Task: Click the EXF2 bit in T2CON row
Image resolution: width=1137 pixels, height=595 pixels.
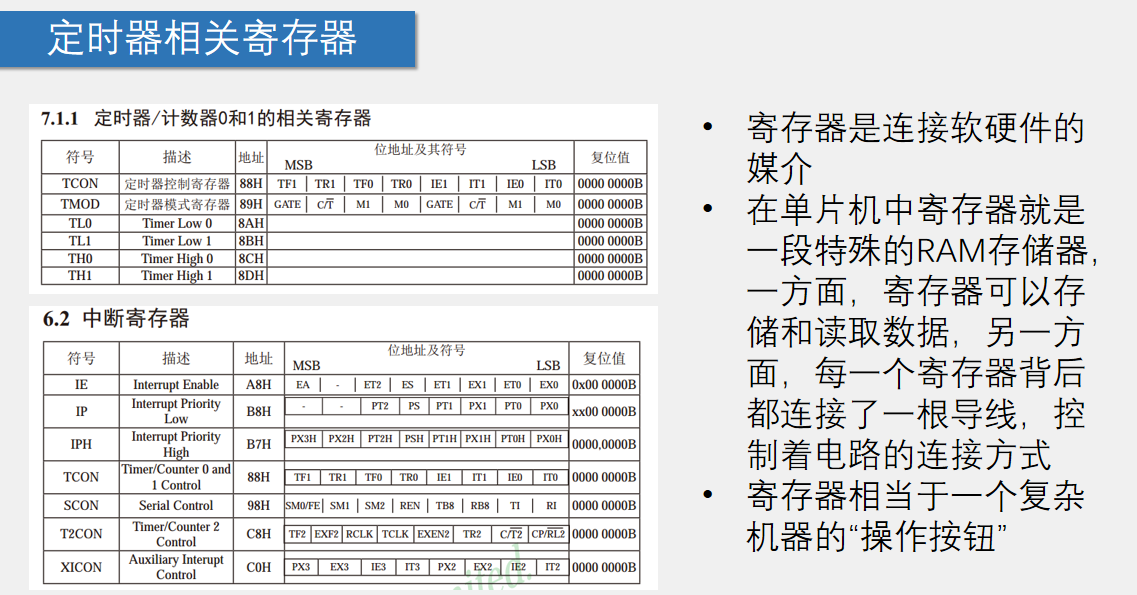Action: [326, 534]
